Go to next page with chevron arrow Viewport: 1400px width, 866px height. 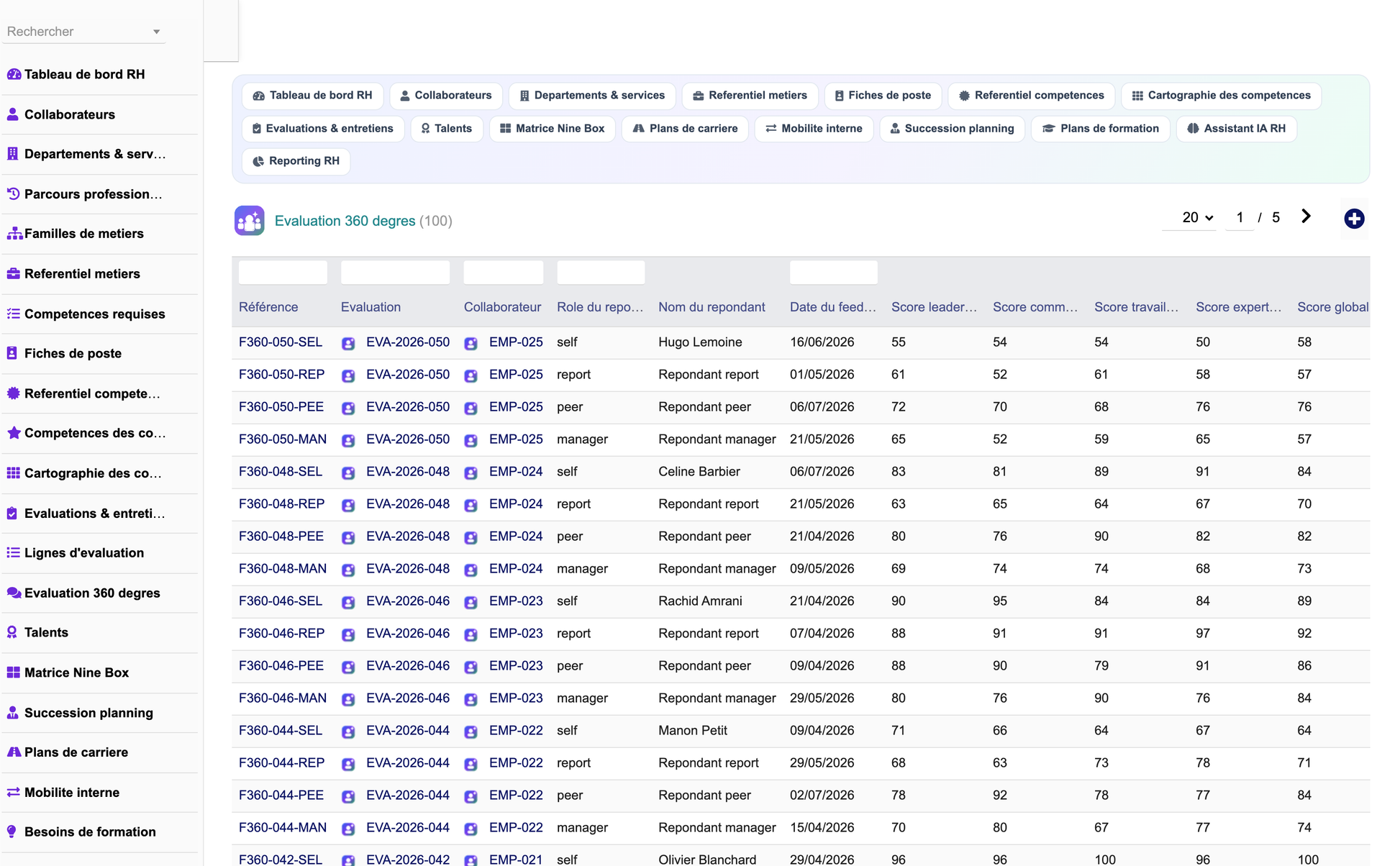(1306, 216)
